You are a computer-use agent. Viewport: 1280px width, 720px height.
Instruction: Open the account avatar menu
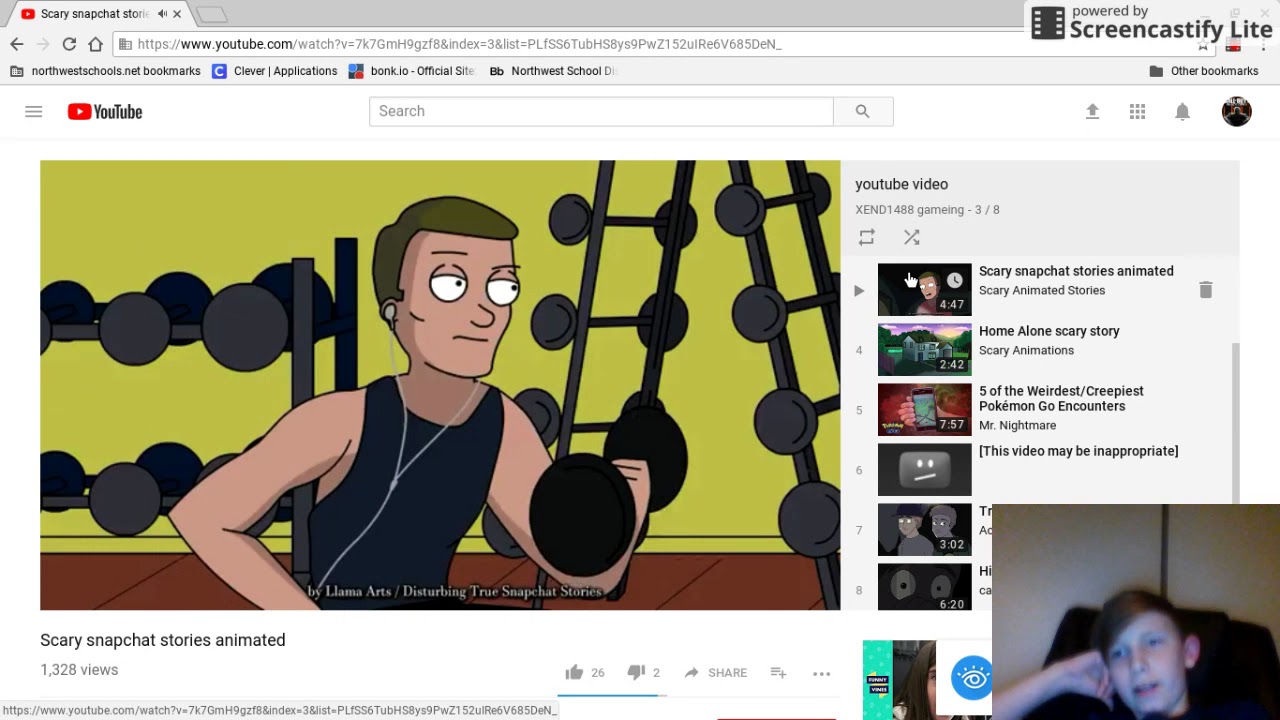[x=1236, y=111]
